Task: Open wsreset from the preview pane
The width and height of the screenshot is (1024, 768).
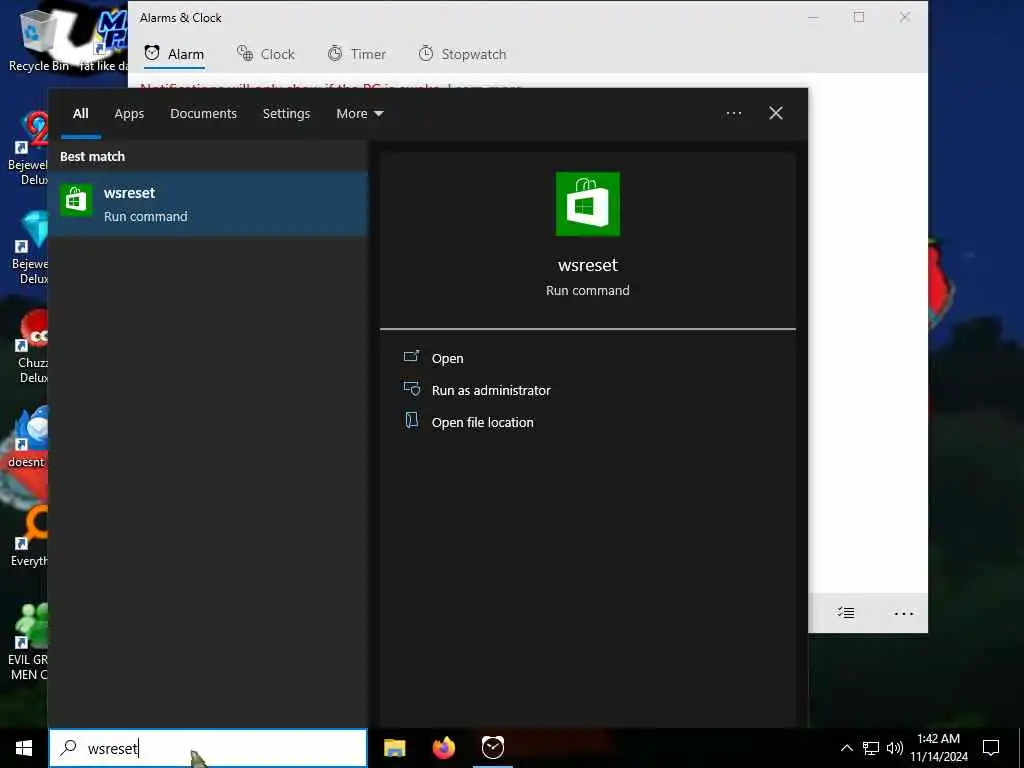Action: [x=447, y=358]
